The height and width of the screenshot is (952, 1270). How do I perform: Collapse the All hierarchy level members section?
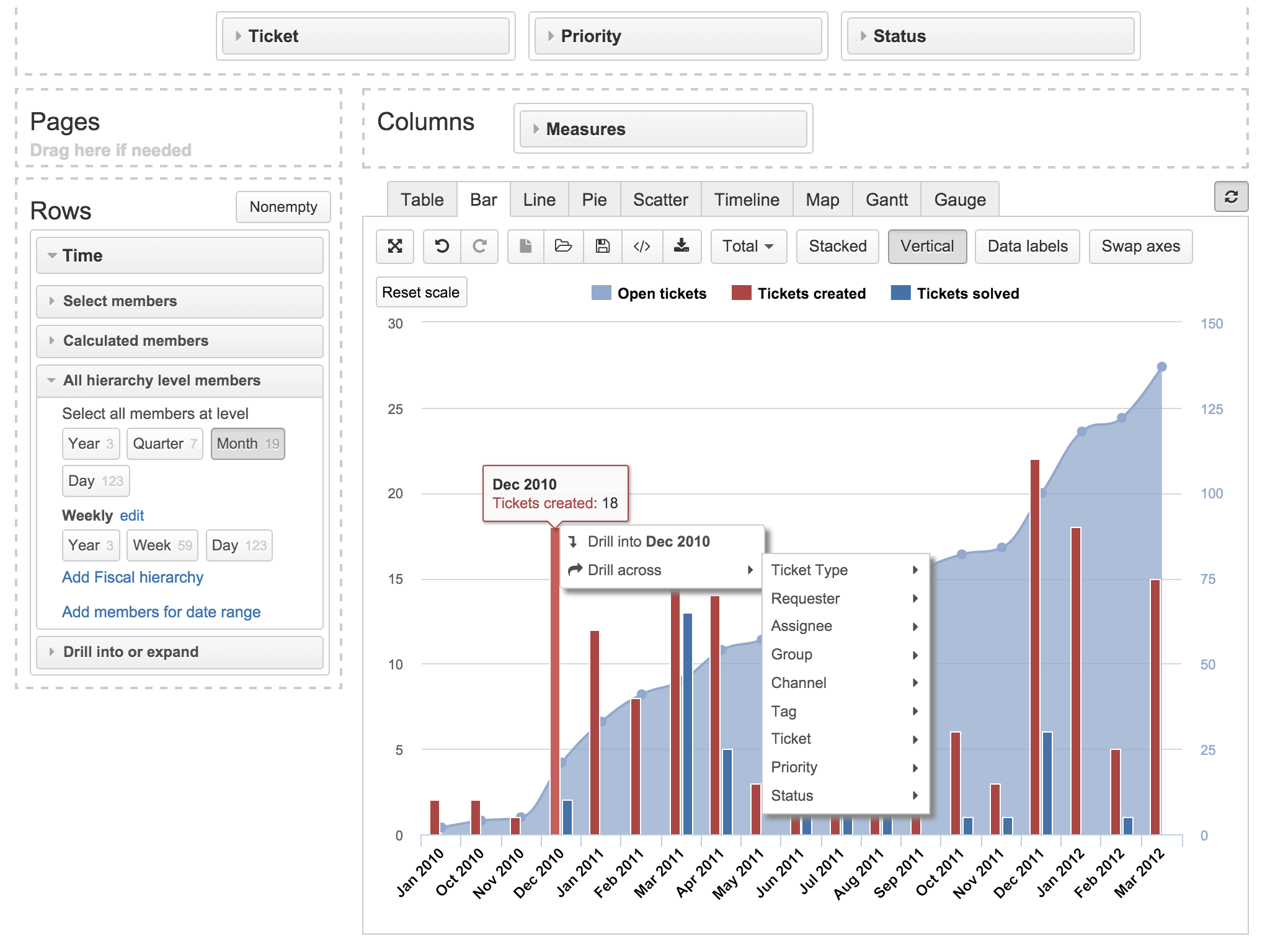179,381
